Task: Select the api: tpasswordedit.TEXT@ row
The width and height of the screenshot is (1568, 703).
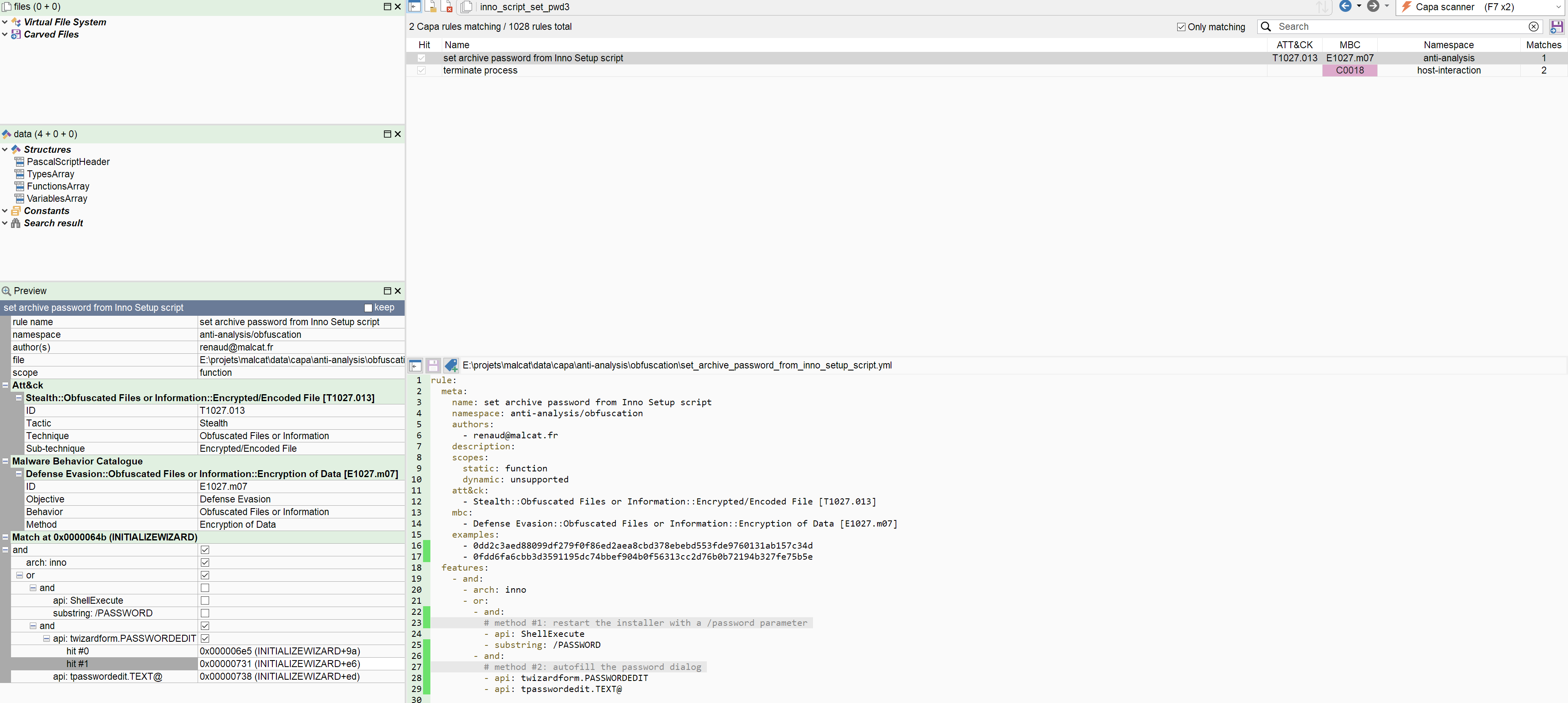Action: coord(207,677)
